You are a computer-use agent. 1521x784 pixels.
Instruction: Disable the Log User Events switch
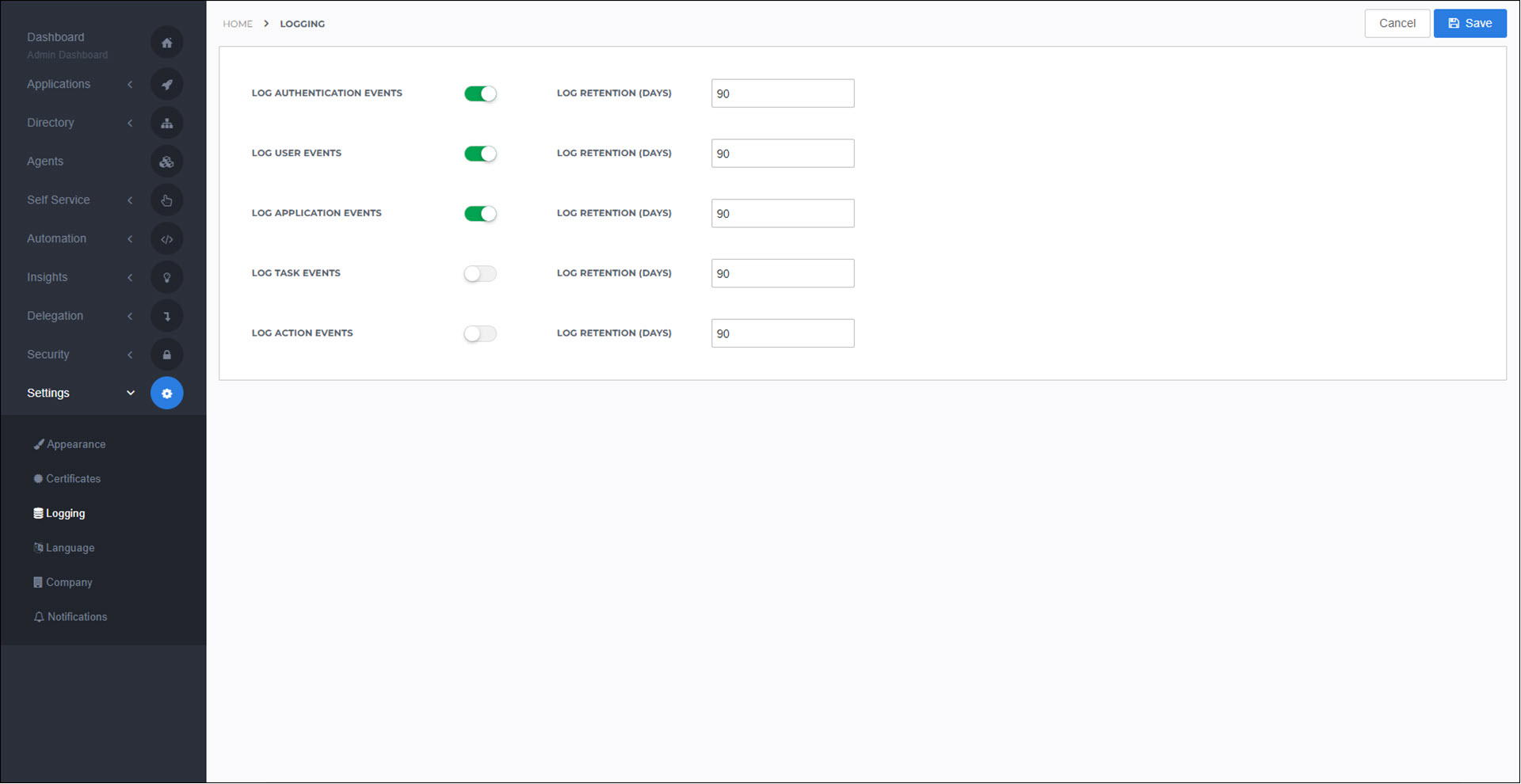[480, 154]
